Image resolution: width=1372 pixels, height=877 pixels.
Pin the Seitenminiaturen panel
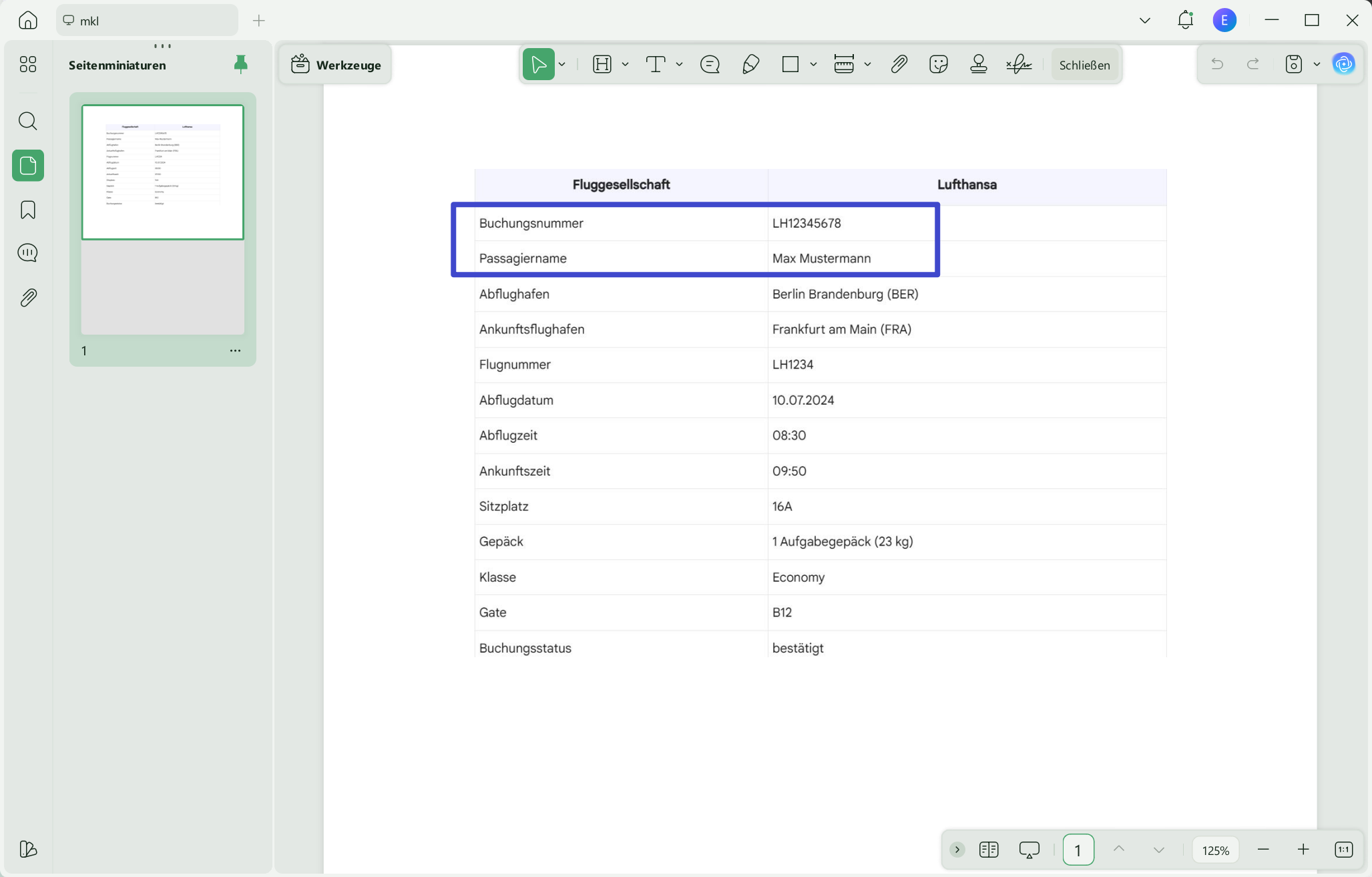tap(241, 64)
